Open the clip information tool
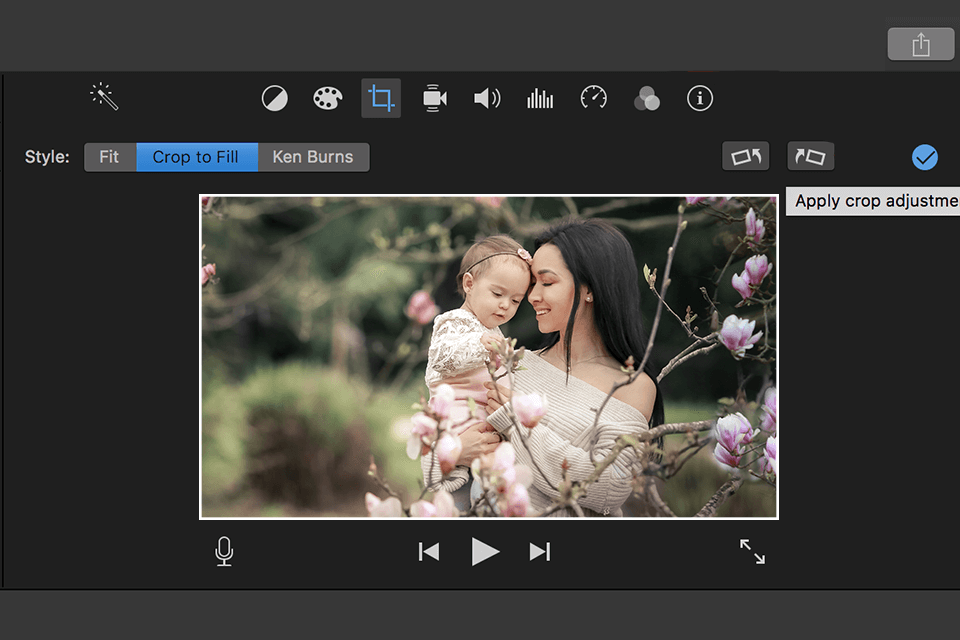960x640 pixels. coord(700,98)
